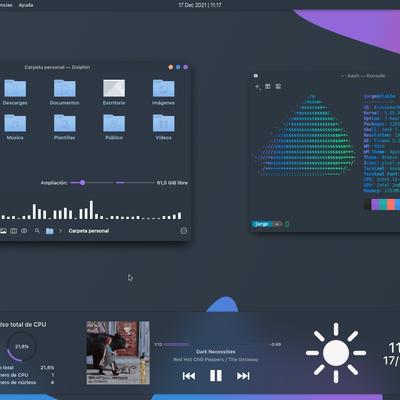Click Red Hot Chili Peppers / The Getaway text
Screen dimensions: 400x400
point(216,359)
